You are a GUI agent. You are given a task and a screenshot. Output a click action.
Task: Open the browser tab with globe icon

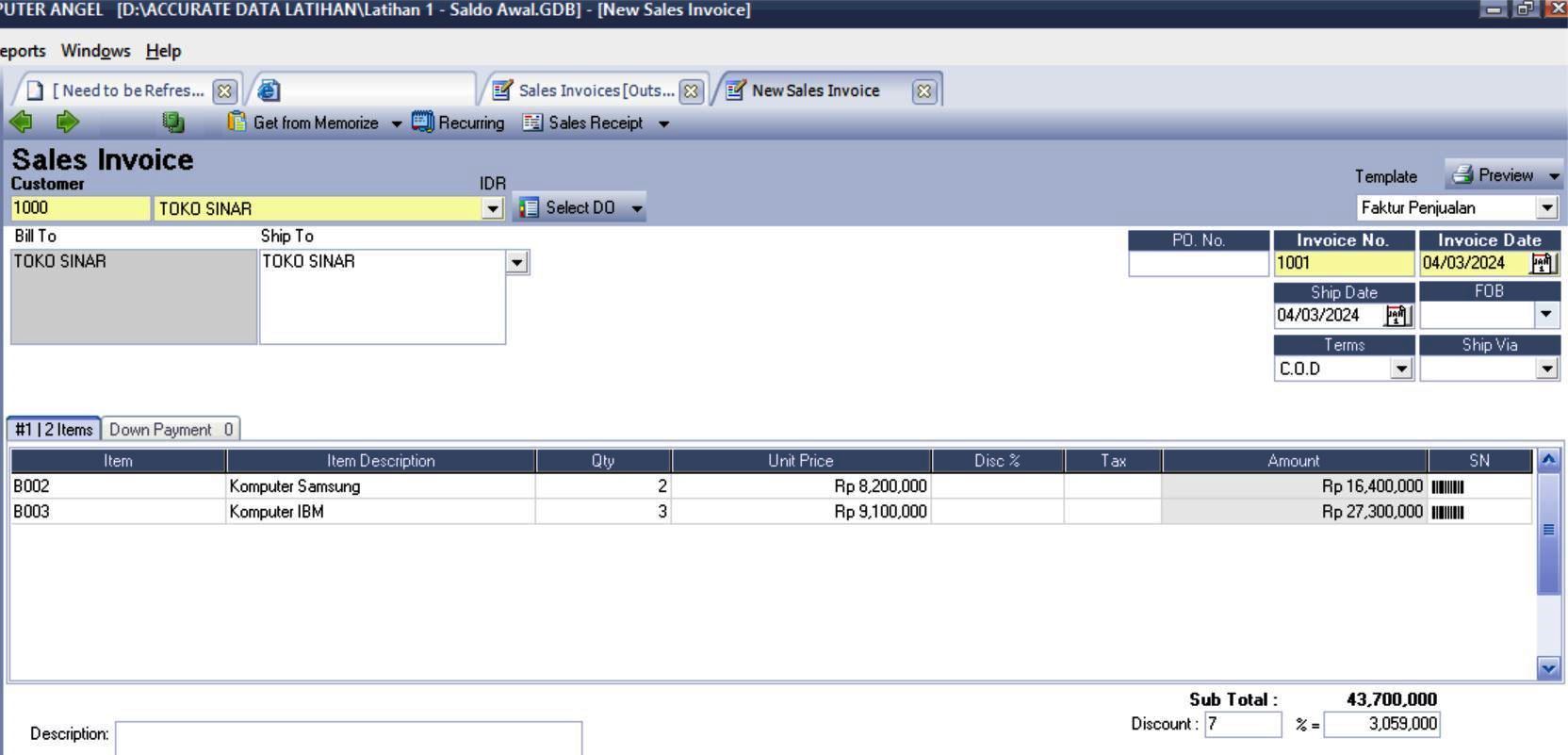[x=269, y=90]
